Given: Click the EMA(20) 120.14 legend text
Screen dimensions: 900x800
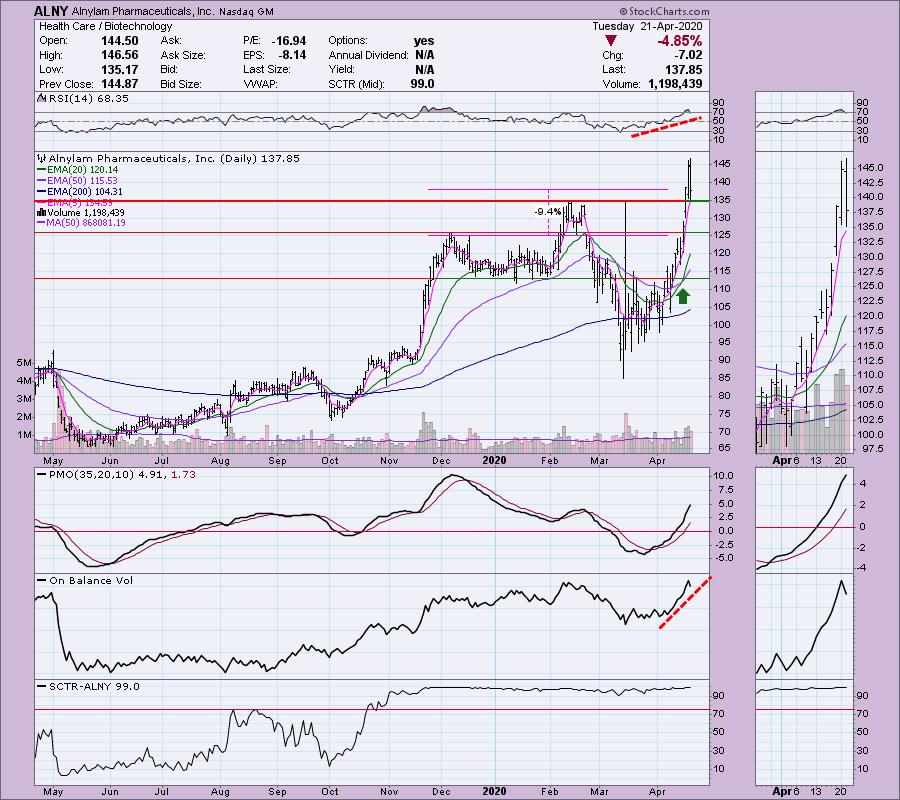Looking at the screenshot, I should point(83,170).
